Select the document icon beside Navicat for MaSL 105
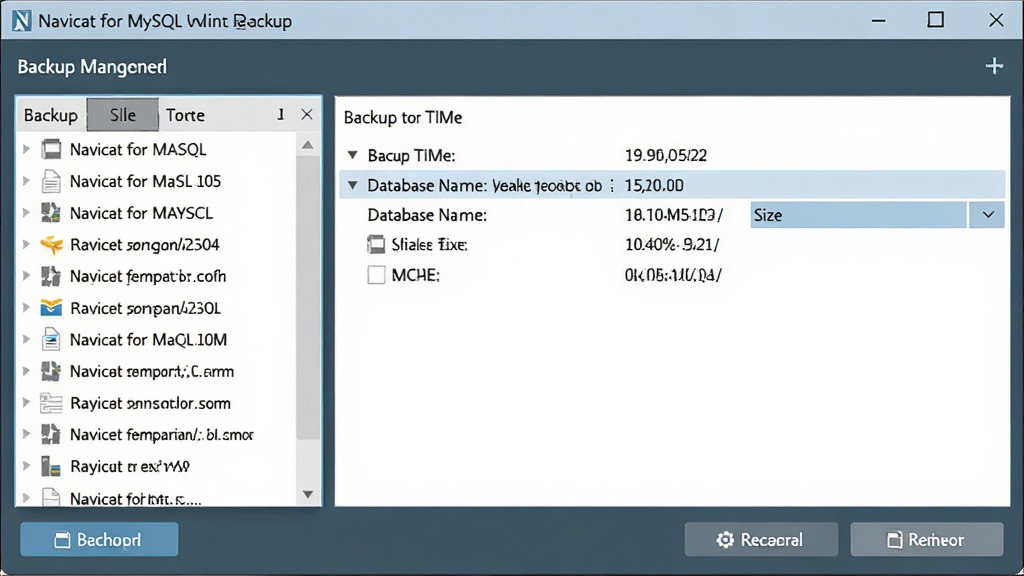 point(51,181)
